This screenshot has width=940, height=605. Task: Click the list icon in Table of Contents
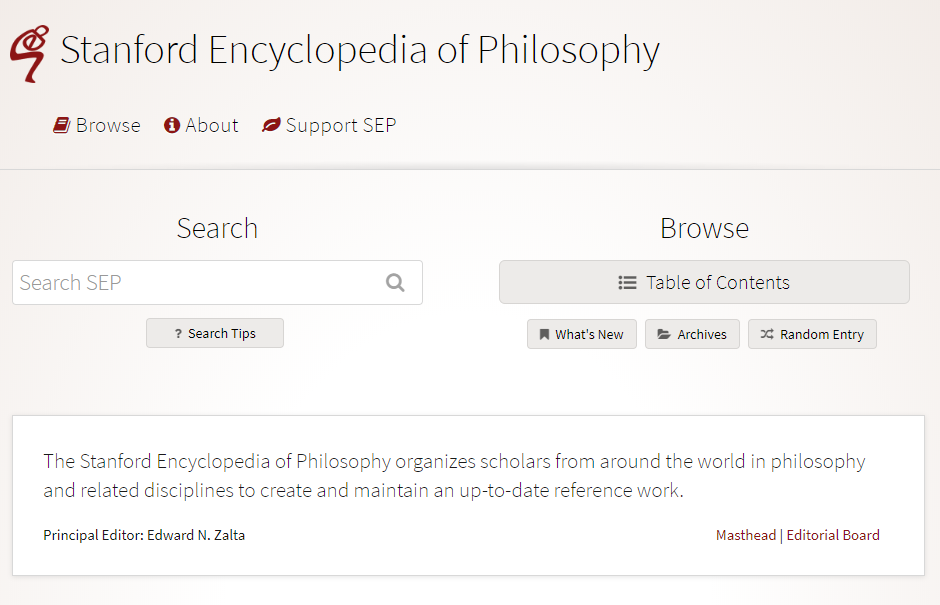point(627,283)
